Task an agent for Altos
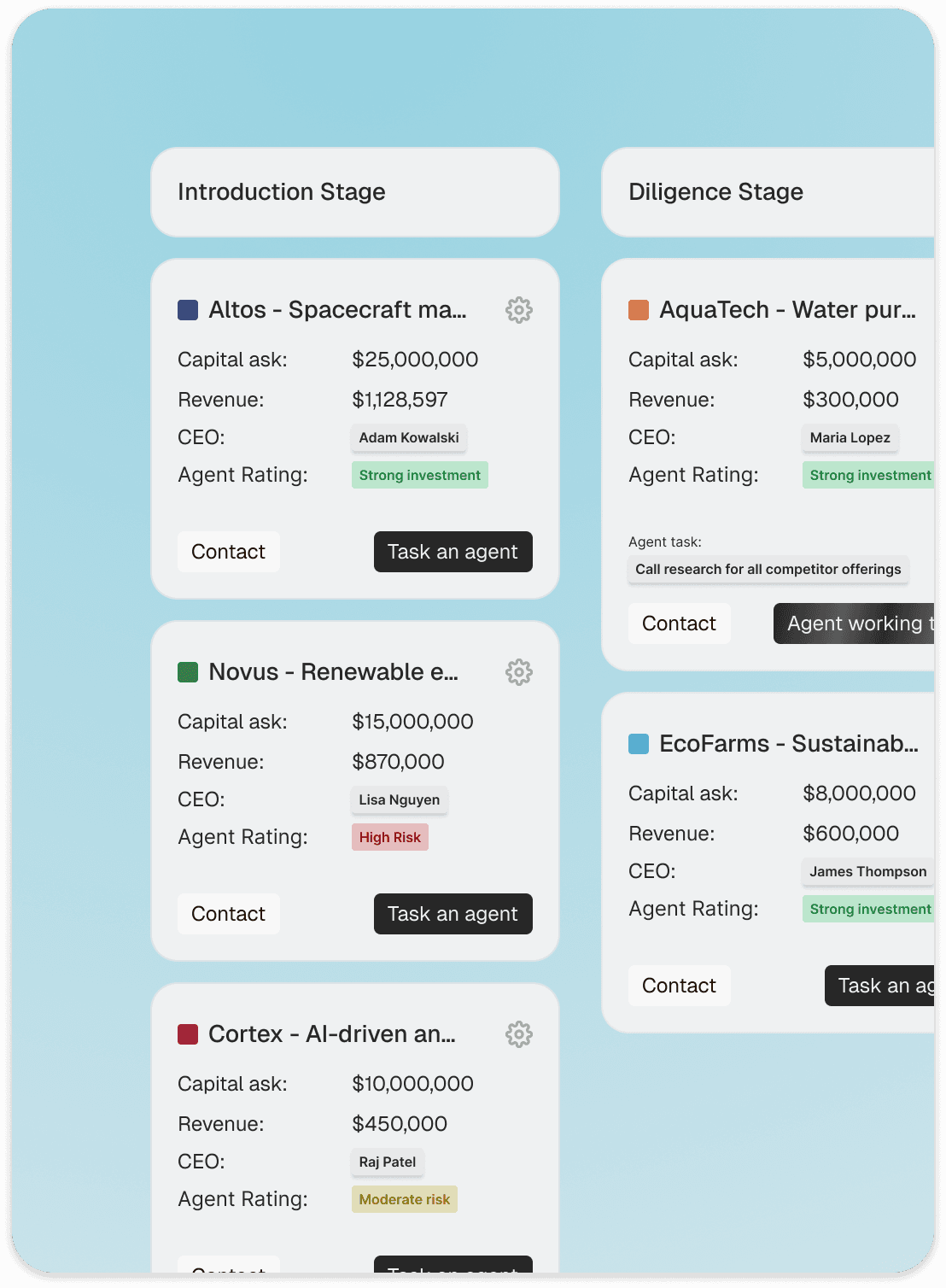This screenshot has height=1288, width=946. pos(453,552)
